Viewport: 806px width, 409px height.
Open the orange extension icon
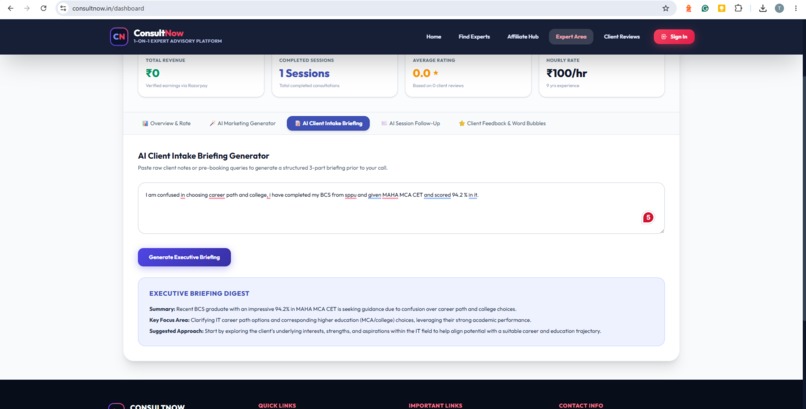tap(689, 8)
